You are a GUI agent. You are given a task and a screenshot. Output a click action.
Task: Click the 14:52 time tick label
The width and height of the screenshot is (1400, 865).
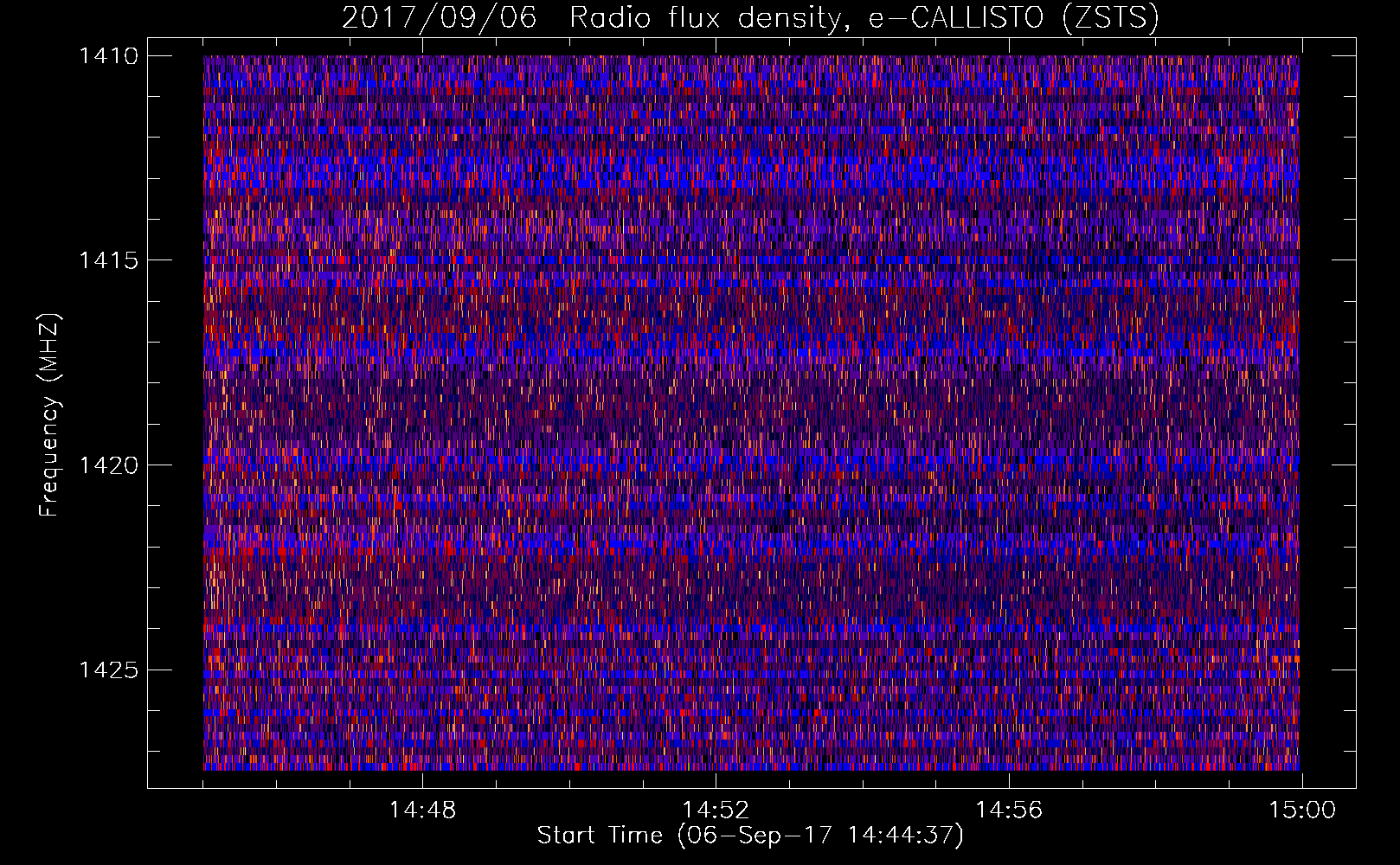(x=716, y=811)
